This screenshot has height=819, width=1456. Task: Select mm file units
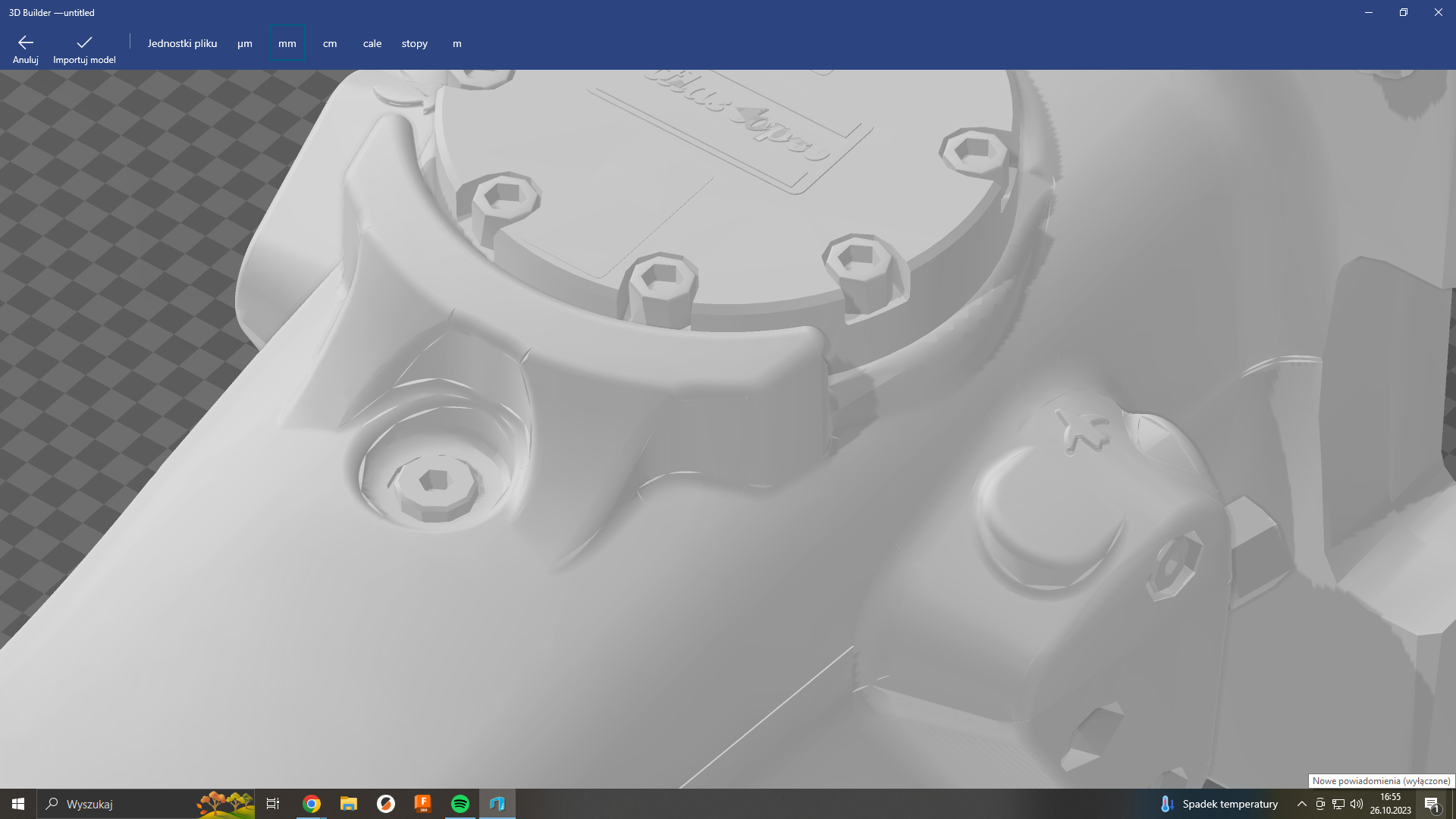pos(287,43)
